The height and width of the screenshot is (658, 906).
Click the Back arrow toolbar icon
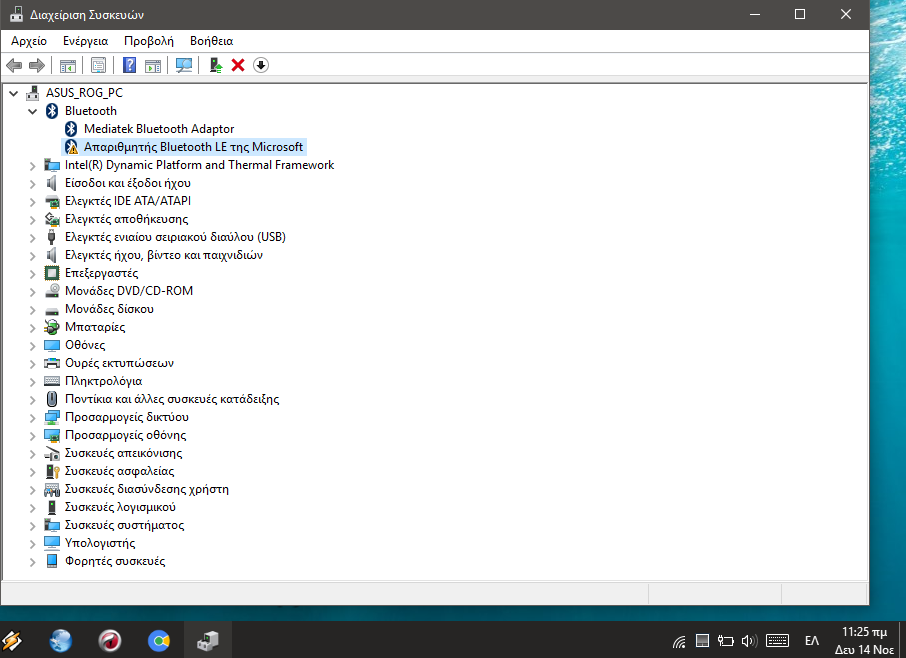[x=14, y=65]
